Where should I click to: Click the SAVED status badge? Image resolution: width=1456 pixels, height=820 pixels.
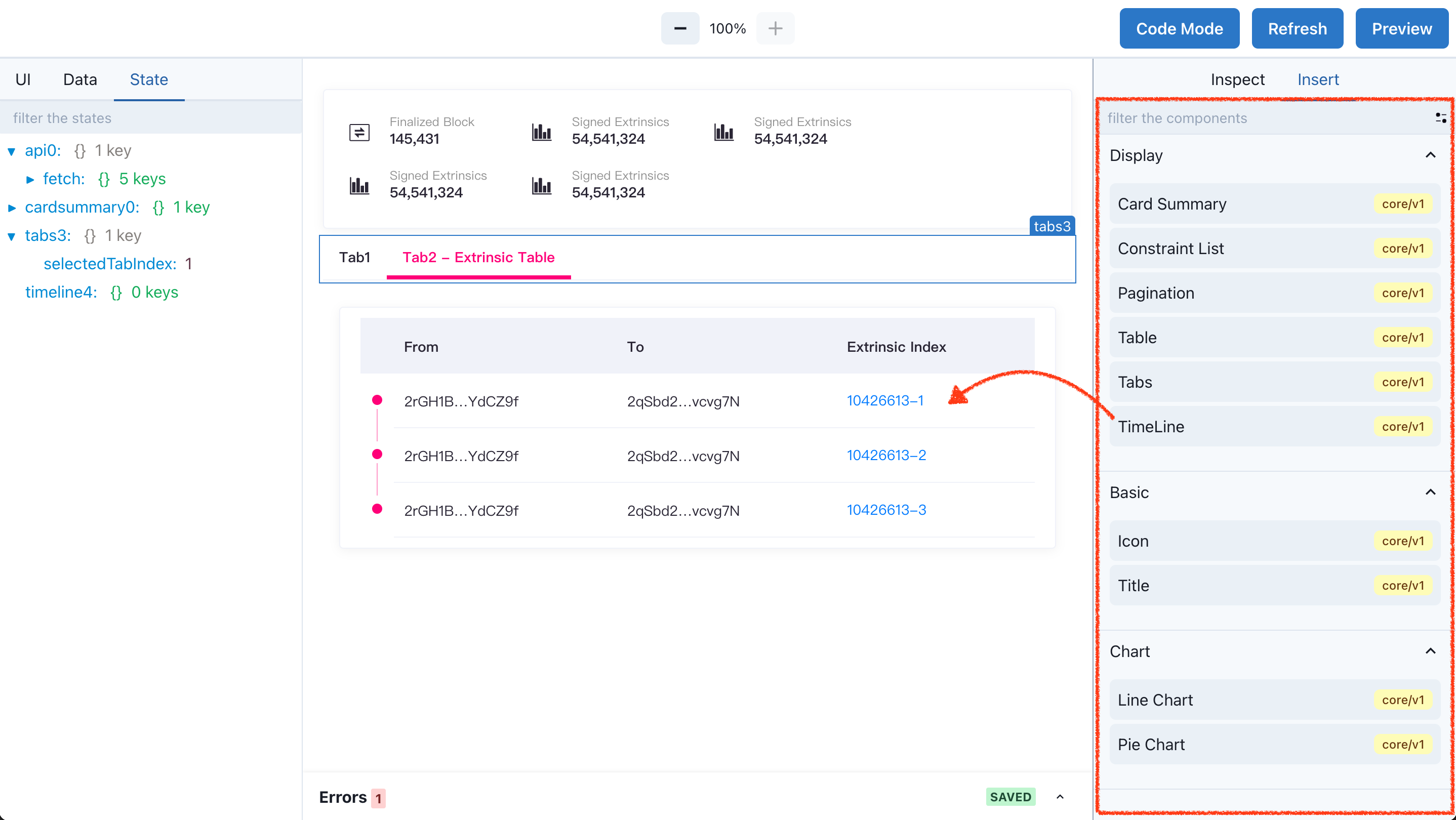point(1010,797)
